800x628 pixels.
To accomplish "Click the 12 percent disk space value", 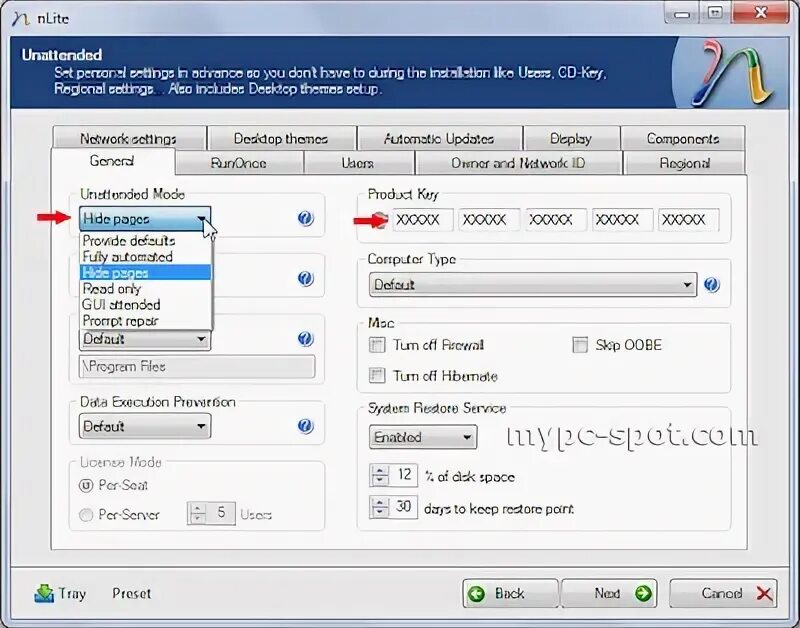I will pyautogui.click(x=405, y=475).
